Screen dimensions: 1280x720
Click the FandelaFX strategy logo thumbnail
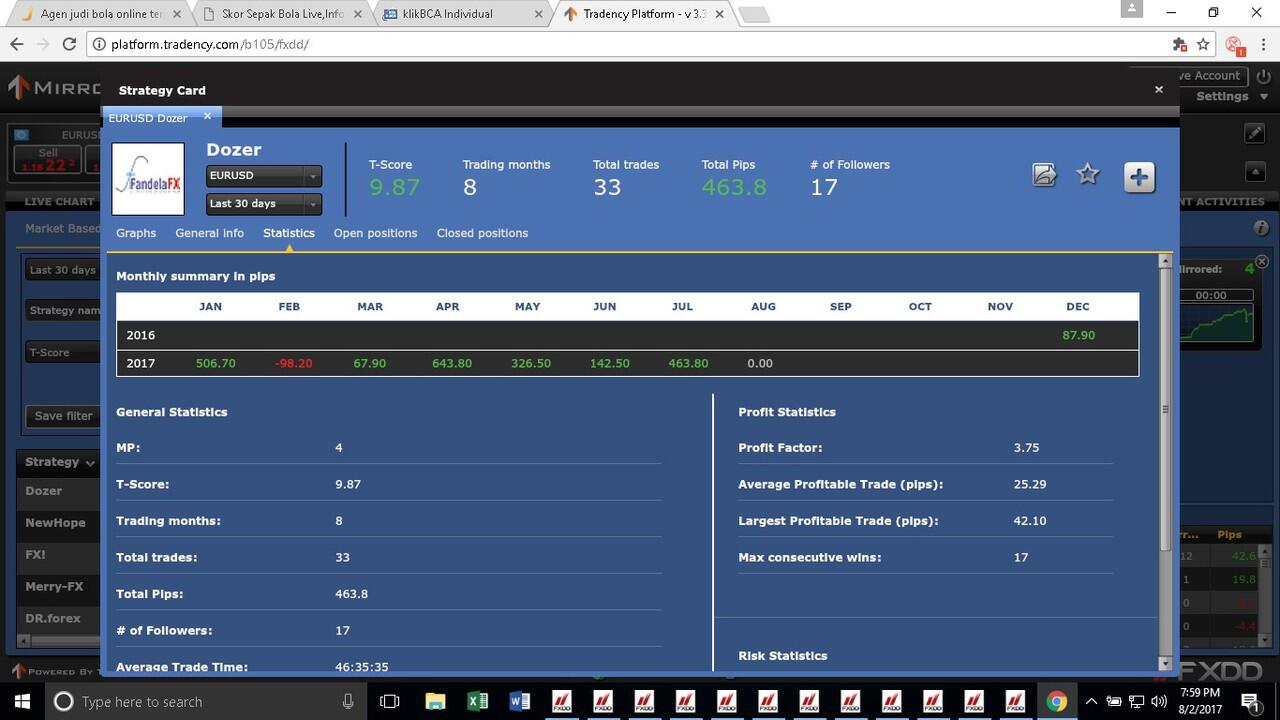[147, 178]
